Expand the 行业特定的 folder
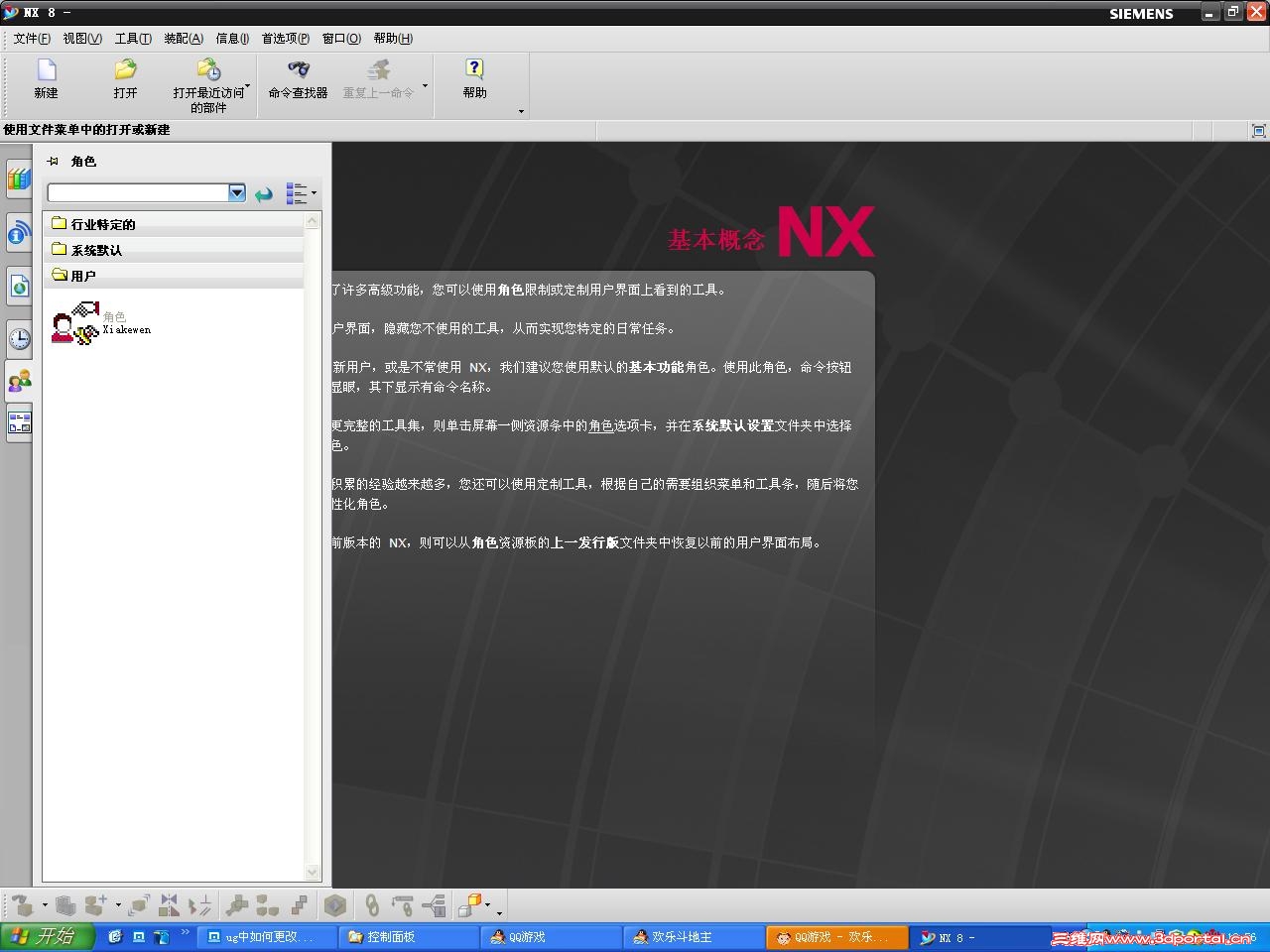 pos(174,224)
